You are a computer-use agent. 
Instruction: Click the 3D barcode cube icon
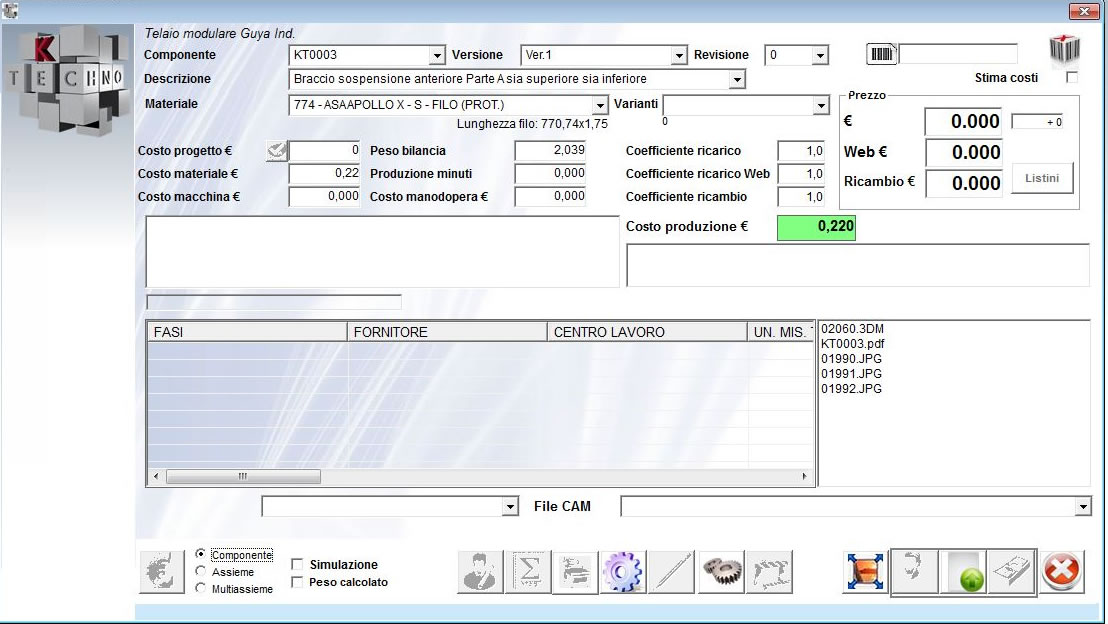click(x=1064, y=49)
